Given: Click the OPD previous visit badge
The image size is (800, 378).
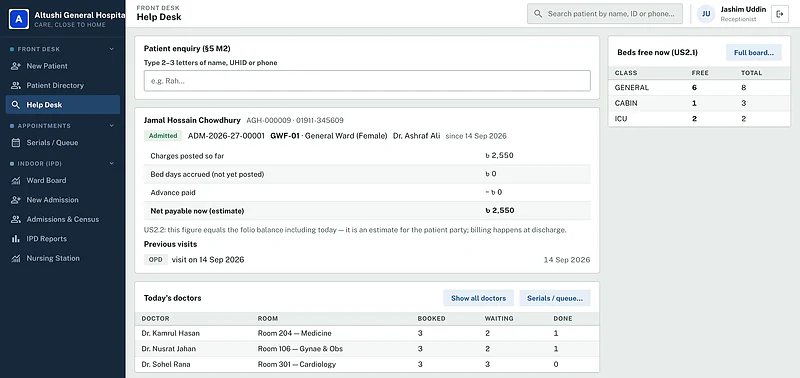Looking at the screenshot, I should 156,260.
